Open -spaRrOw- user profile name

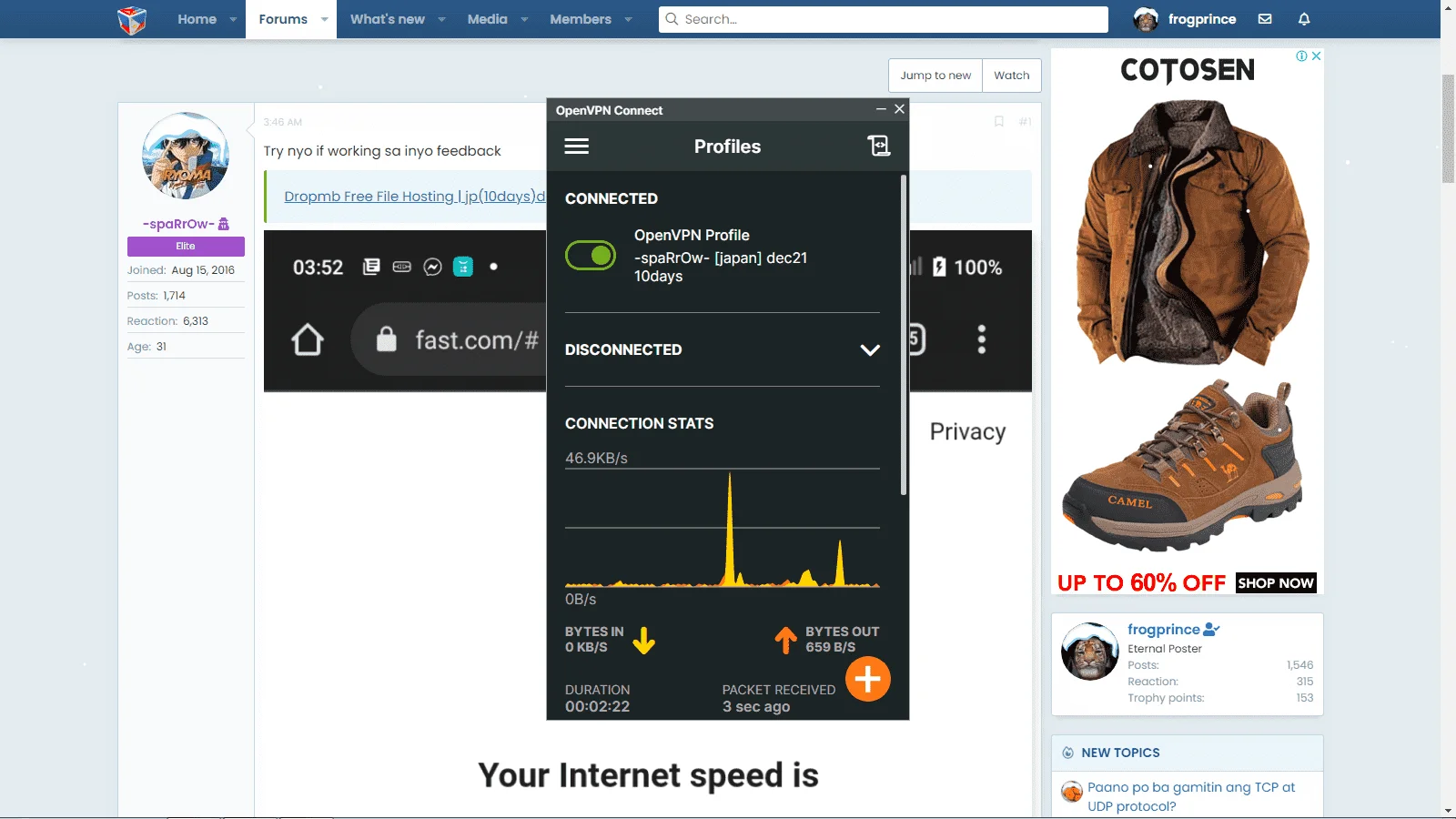178,224
